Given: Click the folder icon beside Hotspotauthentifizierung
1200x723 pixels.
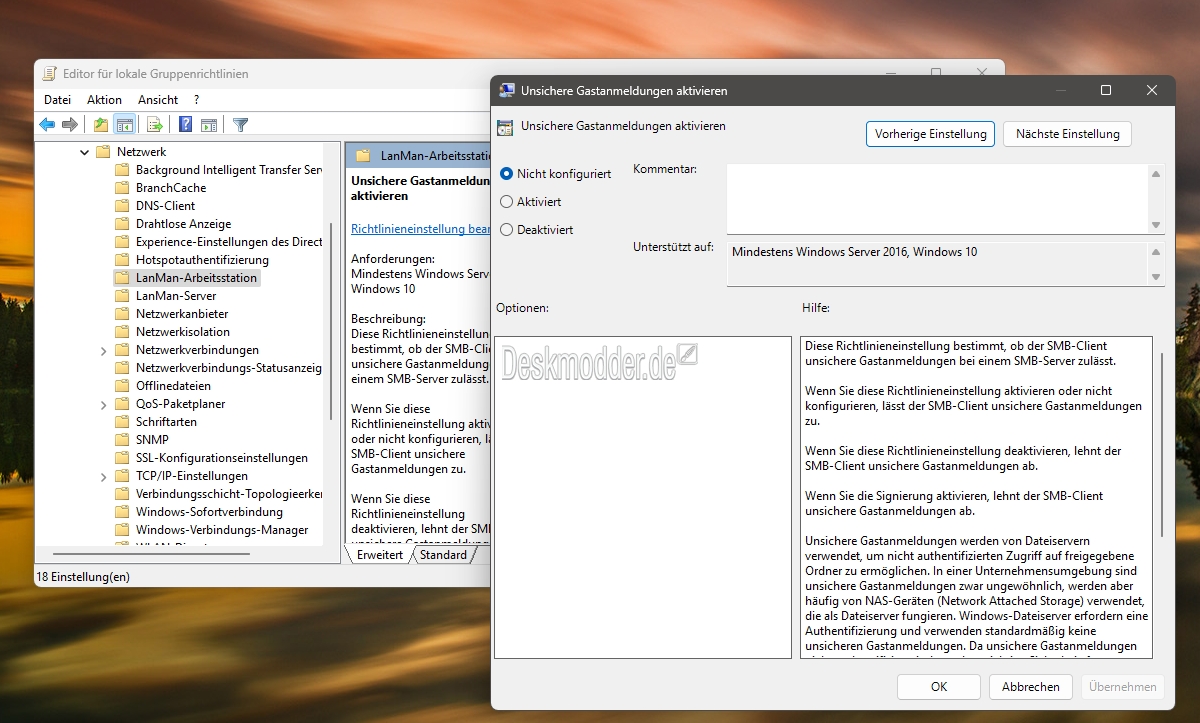Looking at the screenshot, I should click(122, 260).
